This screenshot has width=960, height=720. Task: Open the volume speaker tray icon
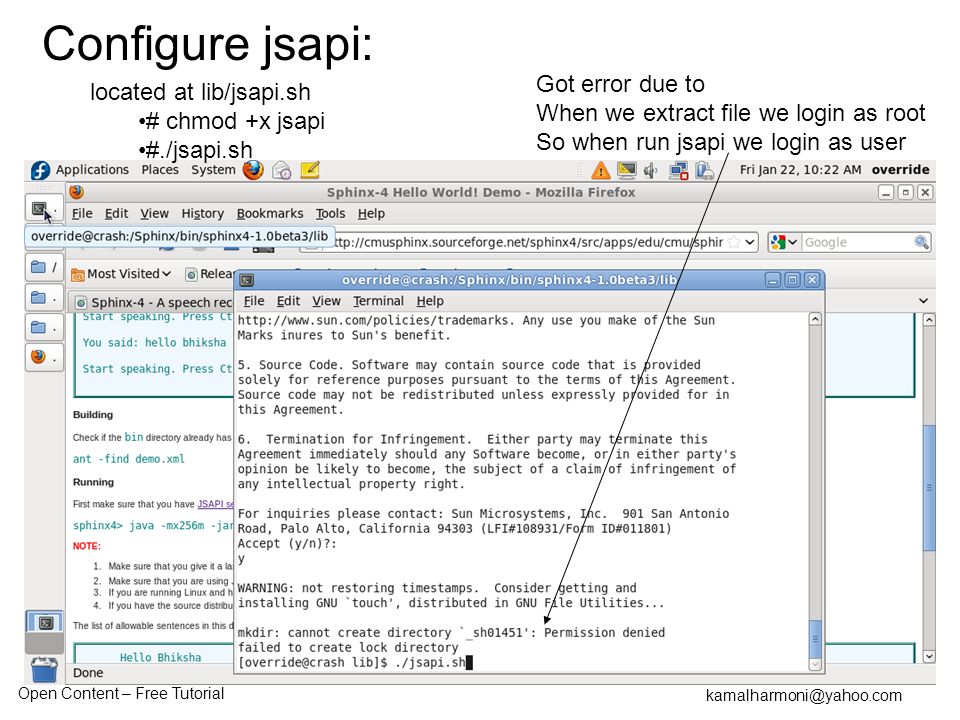651,170
